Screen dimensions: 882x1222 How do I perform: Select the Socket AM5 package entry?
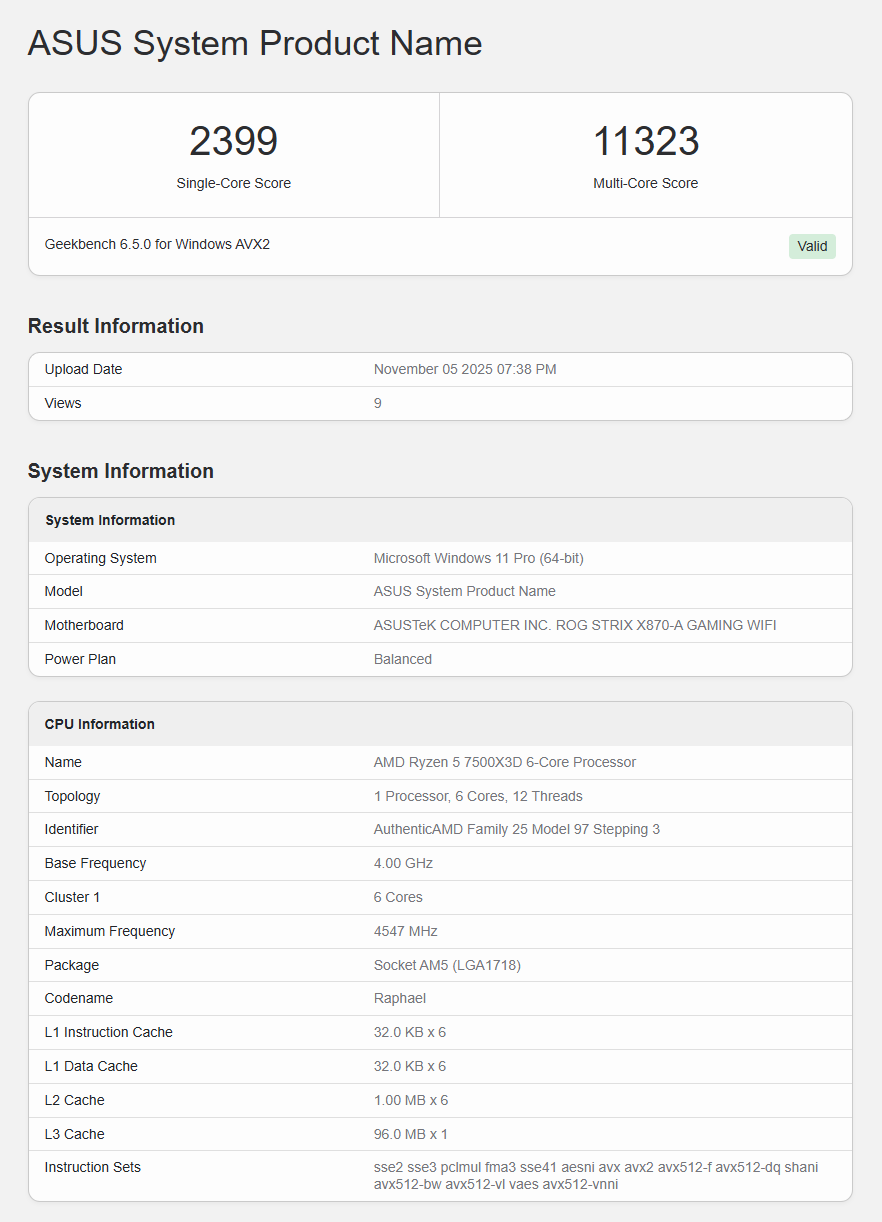click(447, 965)
